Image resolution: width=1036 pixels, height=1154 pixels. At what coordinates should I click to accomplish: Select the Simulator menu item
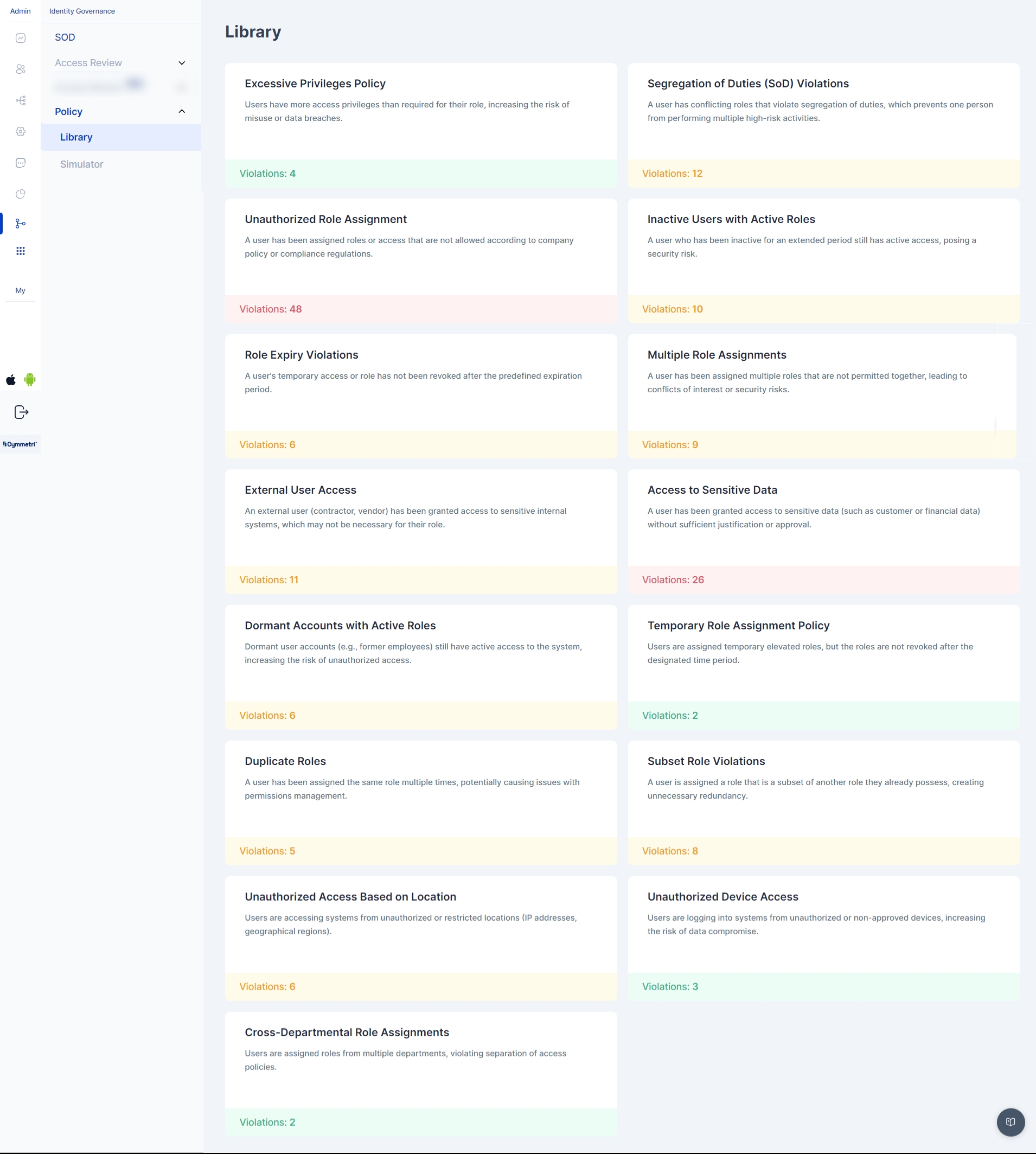[x=81, y=164]
